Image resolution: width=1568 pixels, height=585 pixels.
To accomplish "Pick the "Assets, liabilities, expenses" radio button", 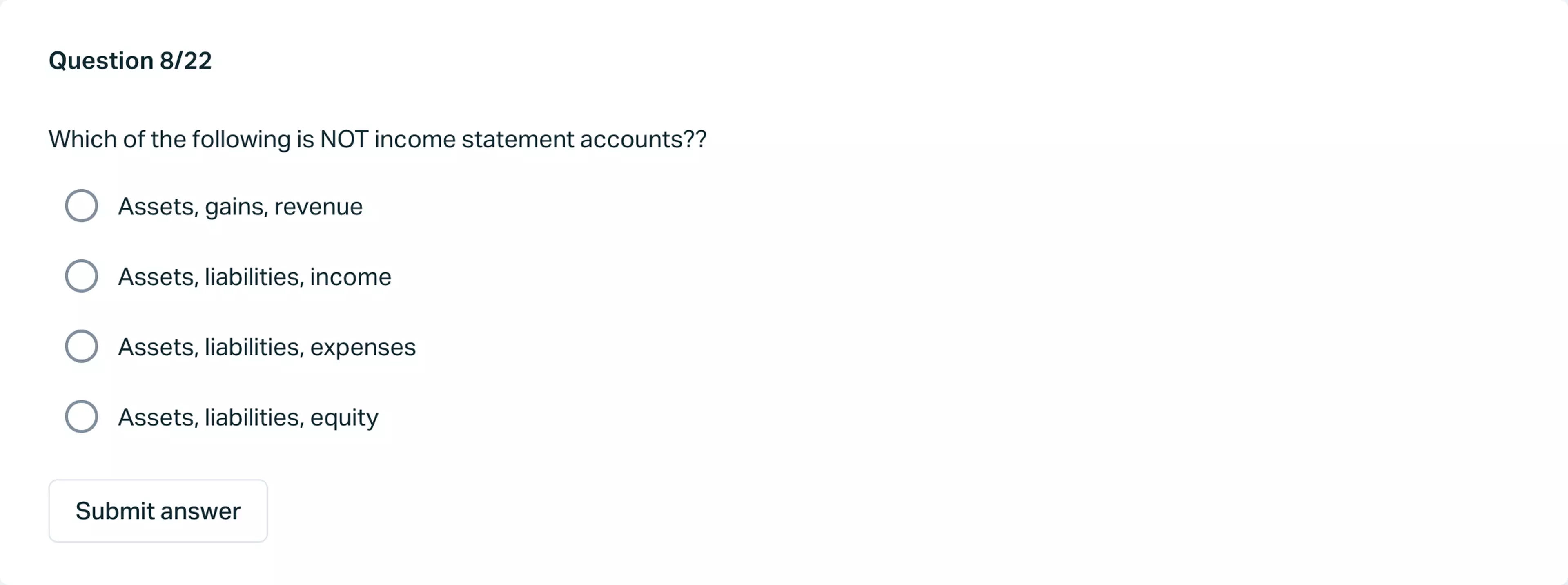I will pos(82,346).
